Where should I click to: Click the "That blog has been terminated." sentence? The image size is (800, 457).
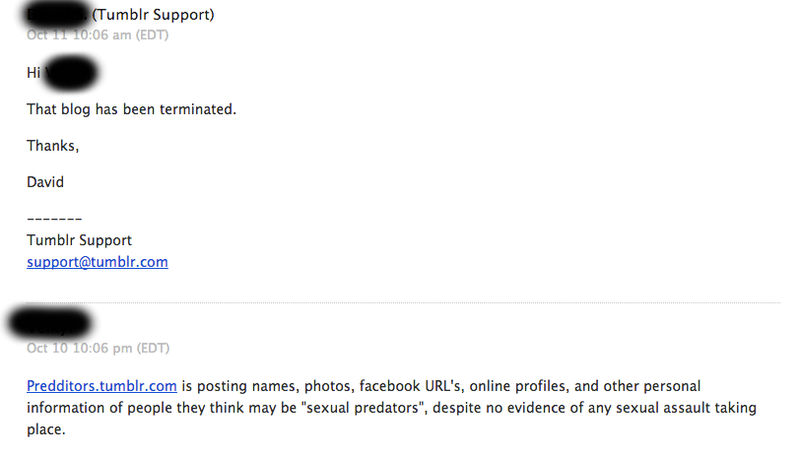132,109
